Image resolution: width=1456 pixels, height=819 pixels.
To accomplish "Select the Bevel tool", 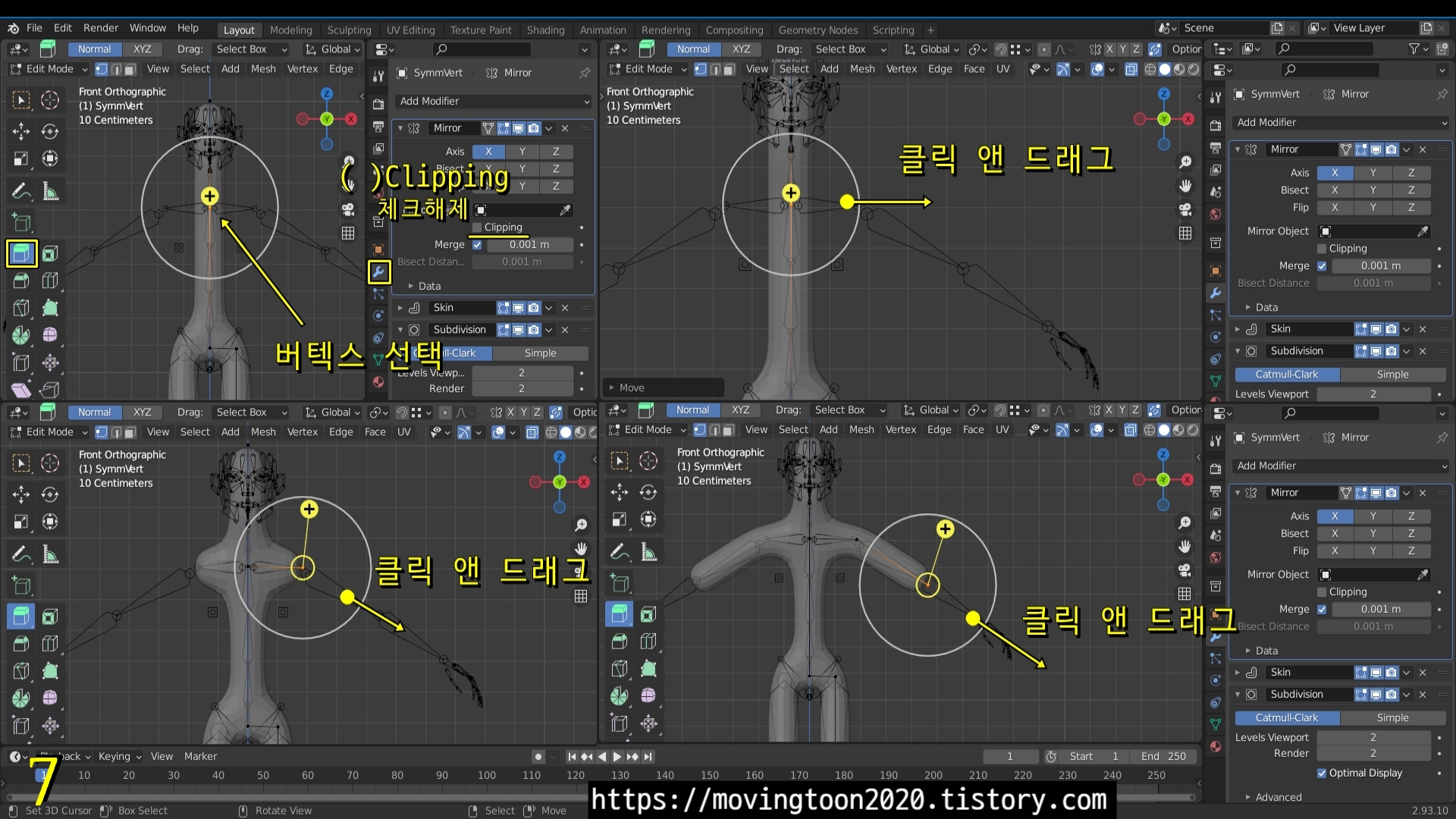I will click(21, 281).
